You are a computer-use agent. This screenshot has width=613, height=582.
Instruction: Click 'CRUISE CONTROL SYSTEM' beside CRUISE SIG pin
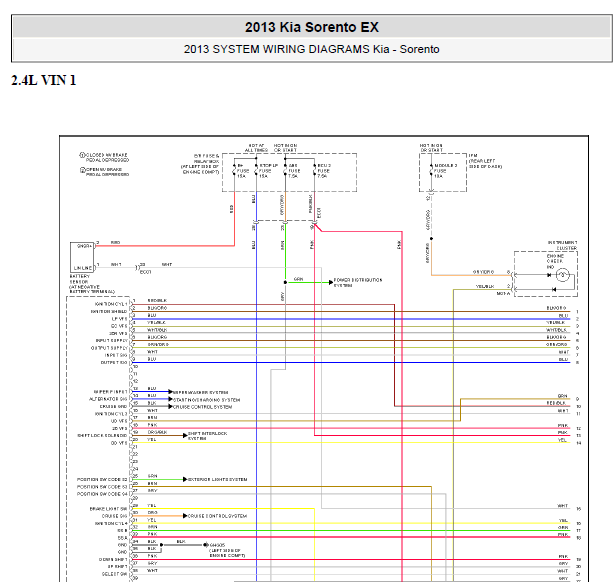(x=217, y=516)
